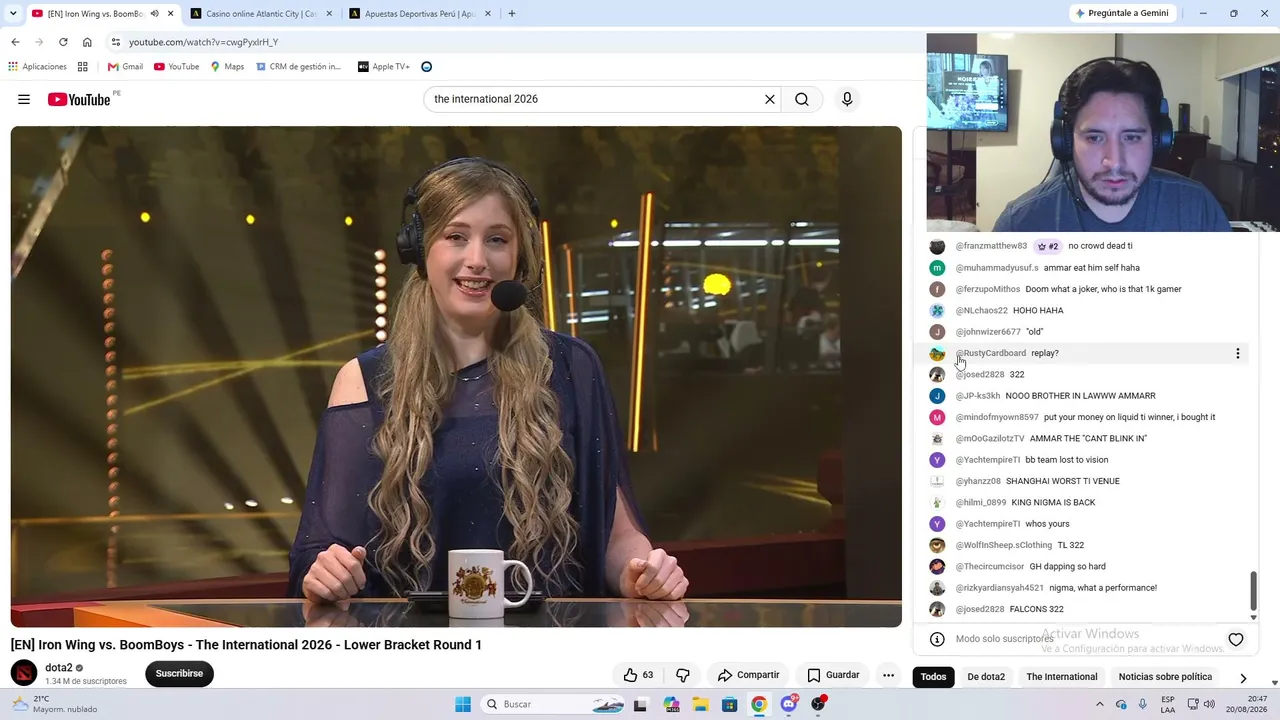Click the live chat scrollbar thumb
Screen dimensions: 1280x720
1253,591
